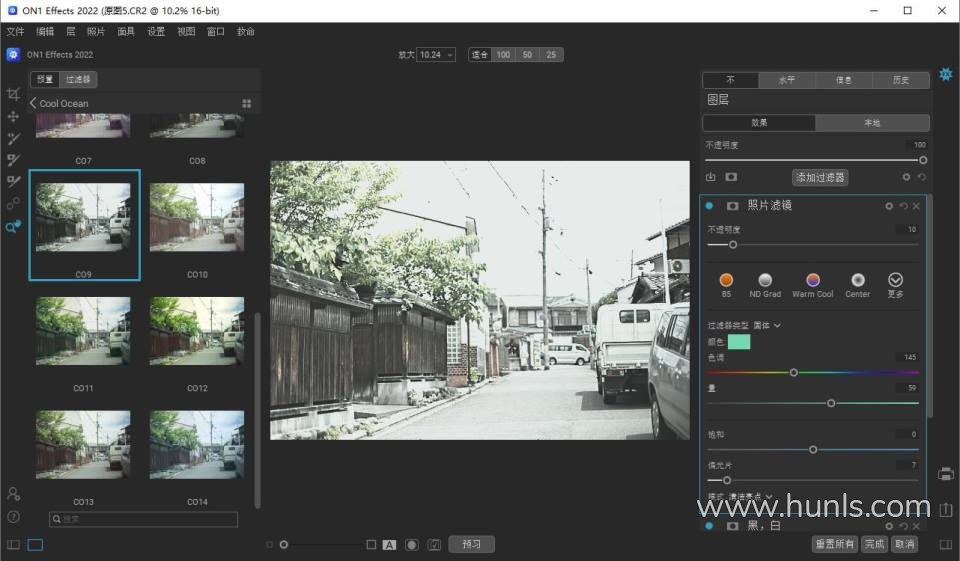Click 重置所有 reset all button
Viewport: 960px width, 561px height.
834,544
